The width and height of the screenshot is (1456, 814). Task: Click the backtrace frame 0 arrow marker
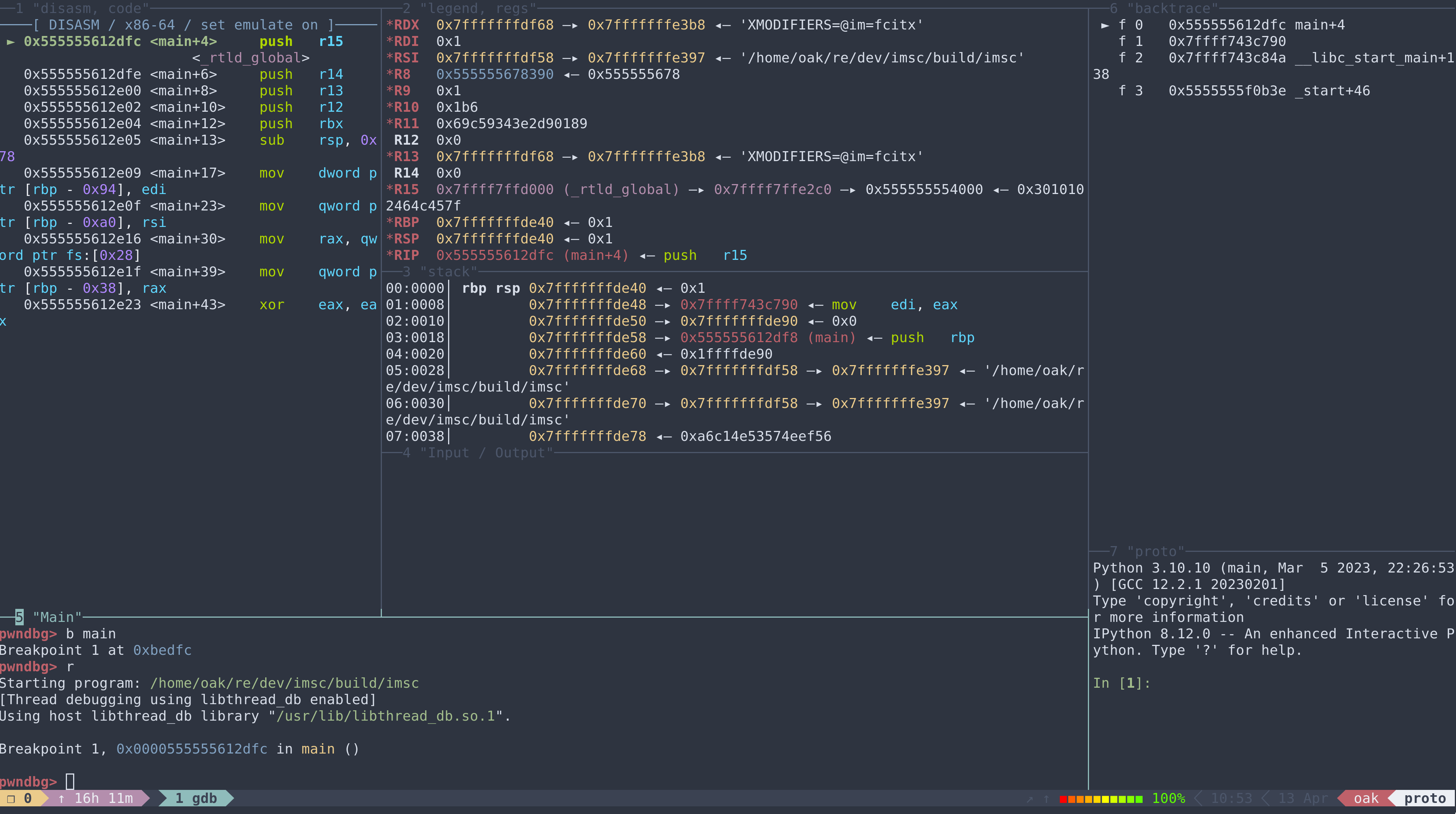pos(1105,25)
